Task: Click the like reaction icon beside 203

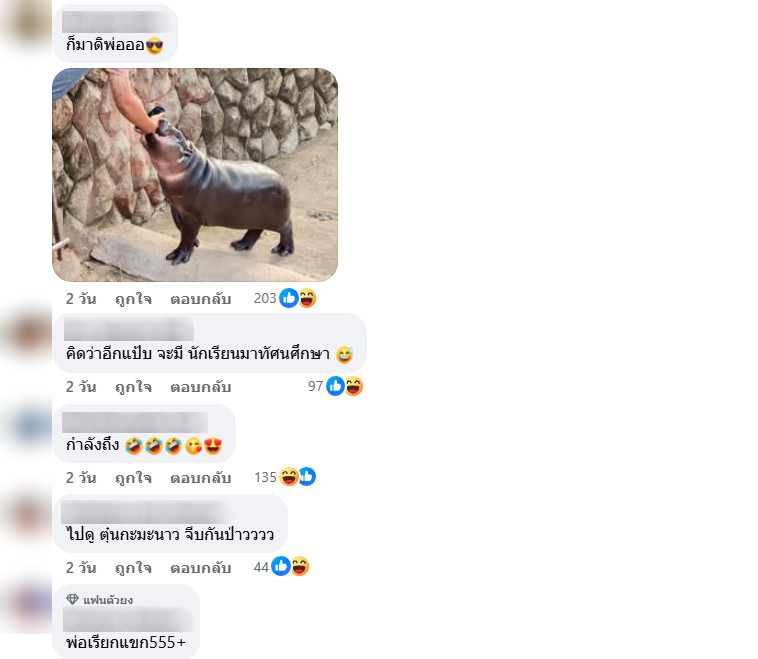Action: click(289, 298)
